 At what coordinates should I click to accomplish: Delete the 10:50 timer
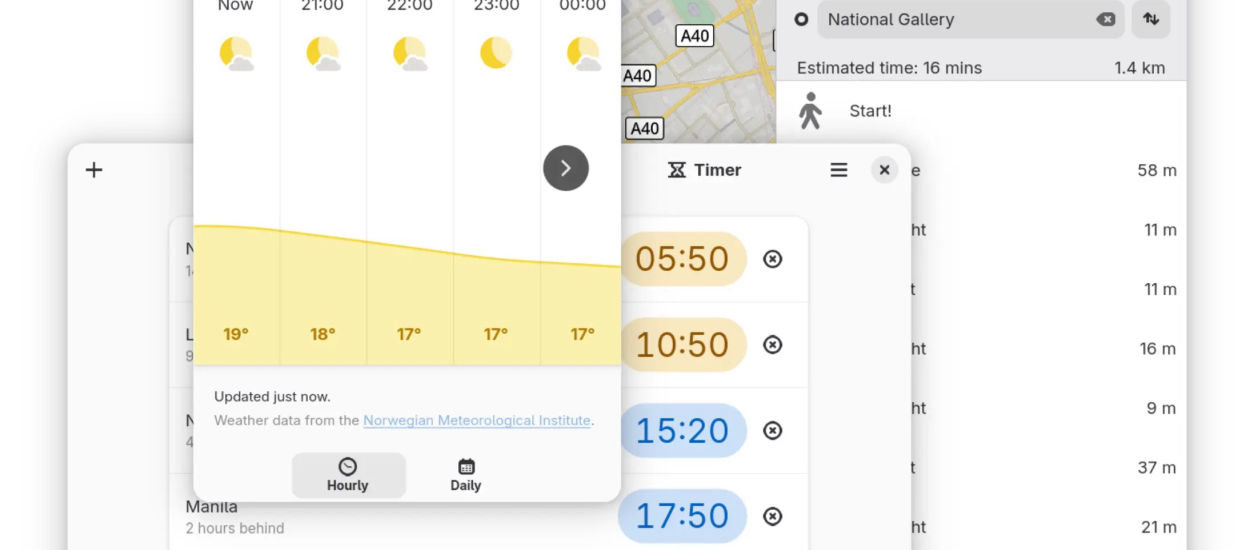point(772,344)
